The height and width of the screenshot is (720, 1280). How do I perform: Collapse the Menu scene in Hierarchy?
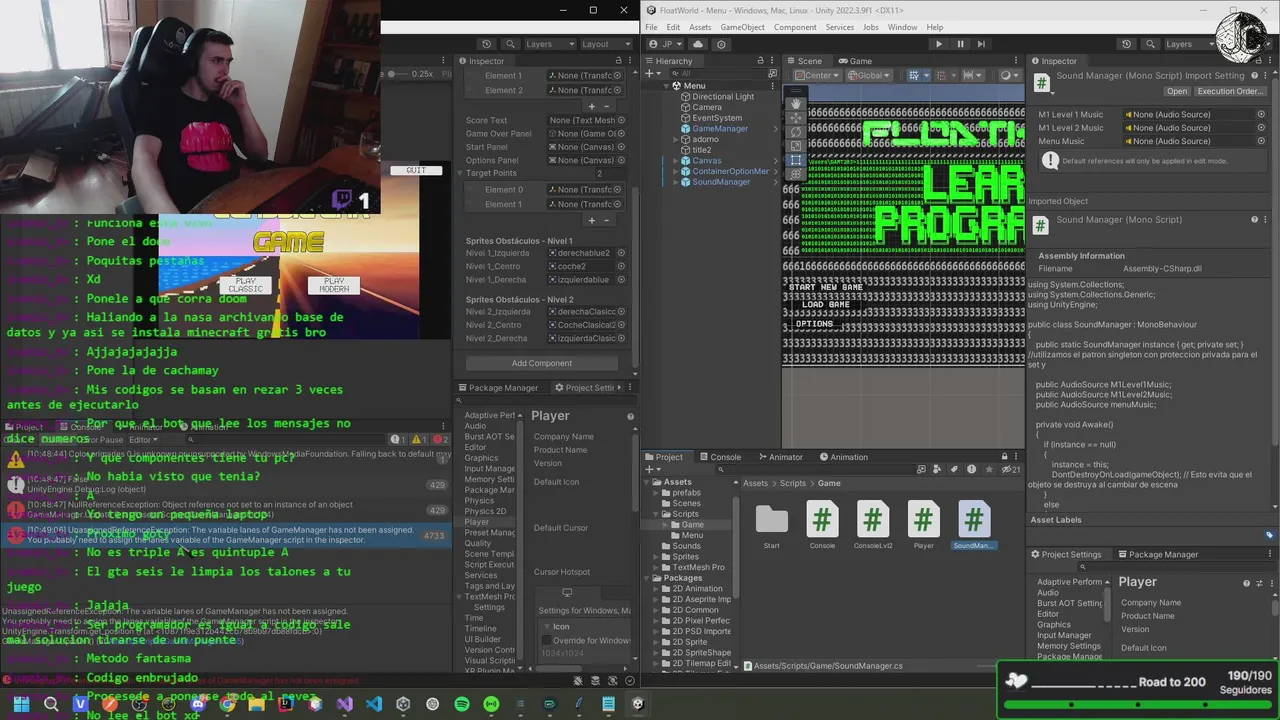(665, 86)
